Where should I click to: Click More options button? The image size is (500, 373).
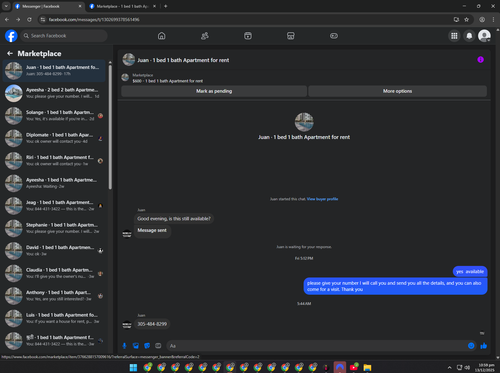point(397,91)
